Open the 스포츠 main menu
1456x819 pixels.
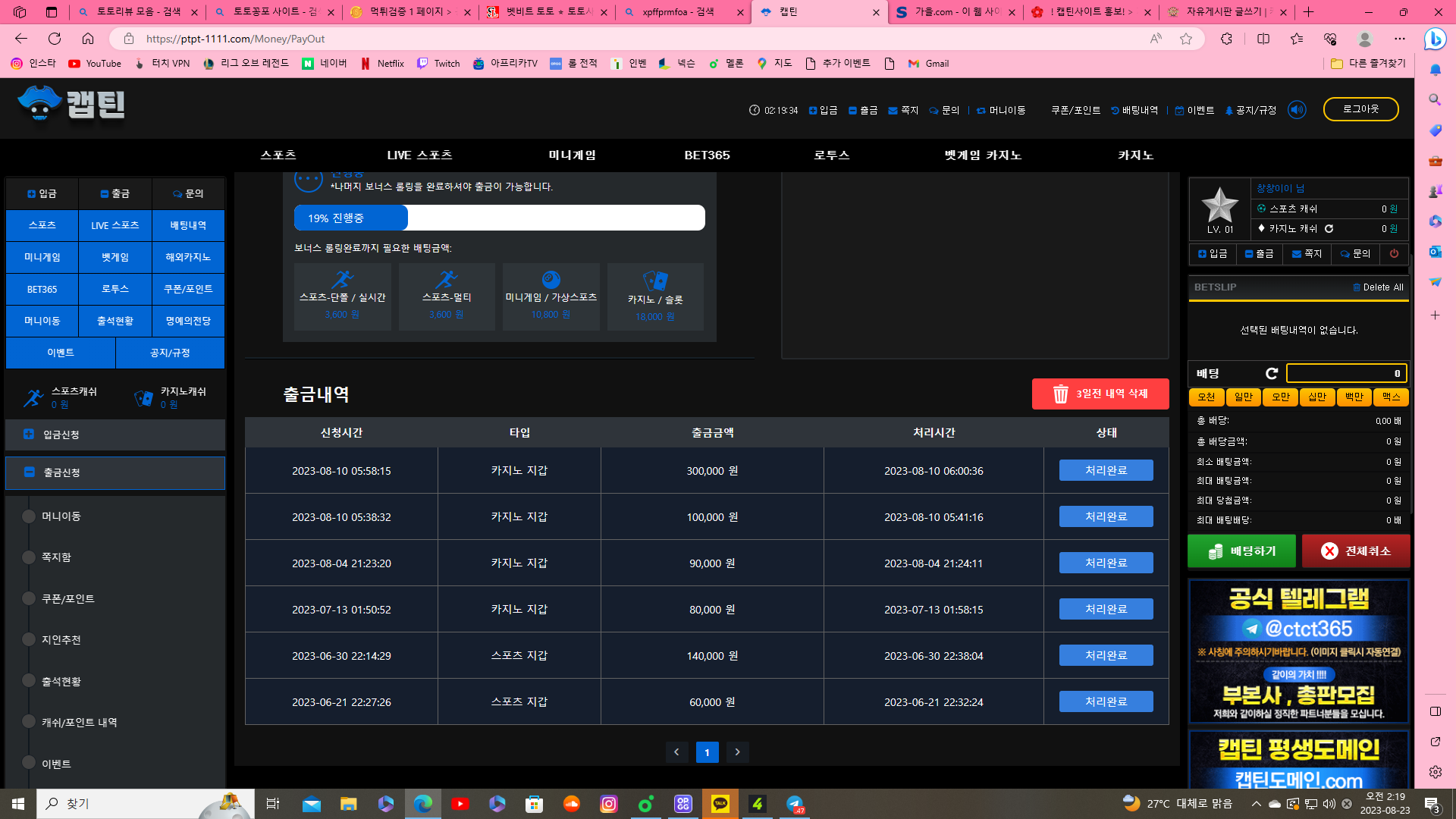coord(278,155)
